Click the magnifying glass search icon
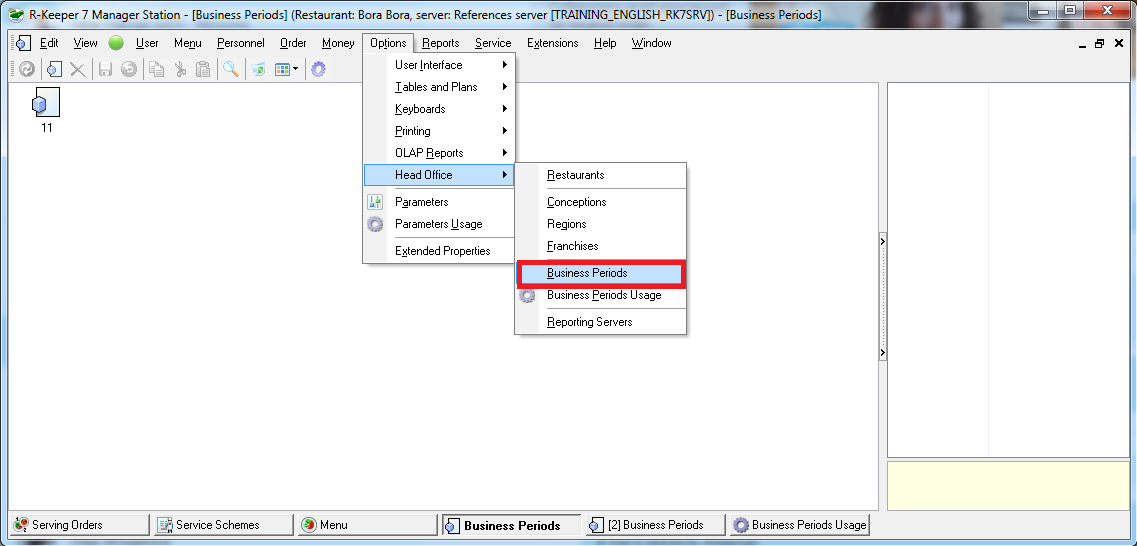1137x546 pixels. click(x=231, y=69)
